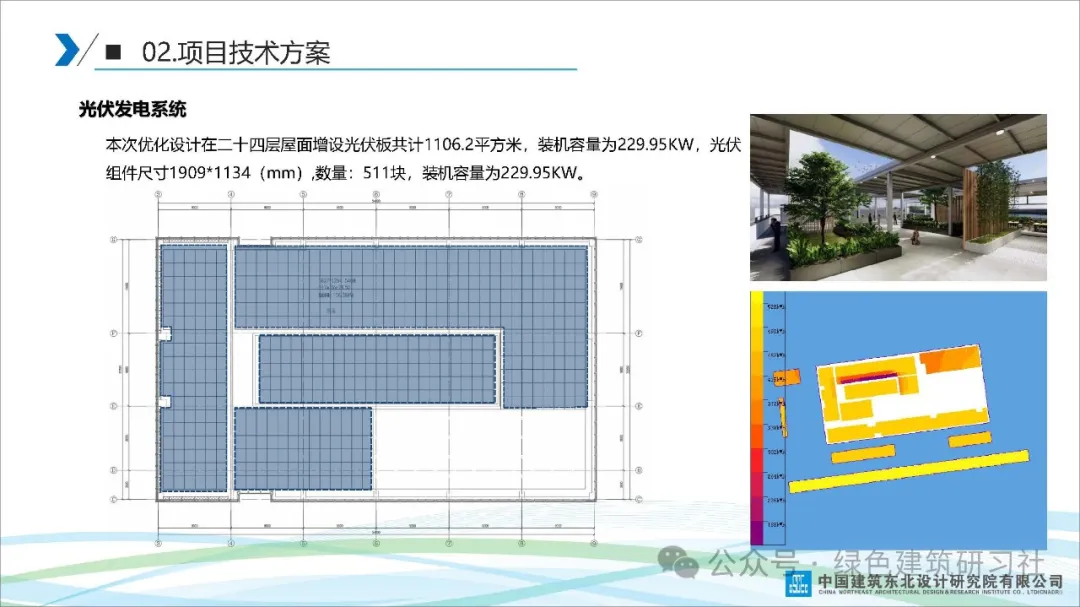Click the 光伏发电系统 heading
The width and height of the screenshot is (1080, 607).
[x=133, y=109]
